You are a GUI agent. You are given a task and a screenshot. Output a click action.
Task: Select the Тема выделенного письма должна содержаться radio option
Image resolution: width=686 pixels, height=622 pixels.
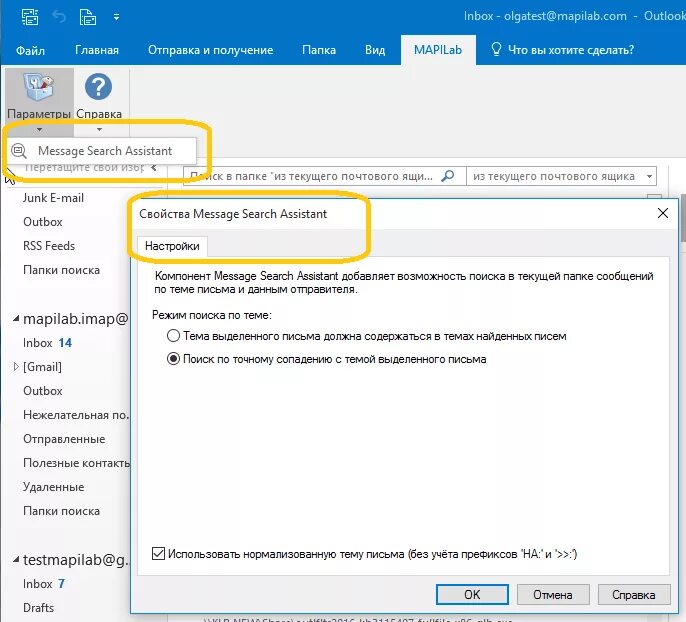173,336
